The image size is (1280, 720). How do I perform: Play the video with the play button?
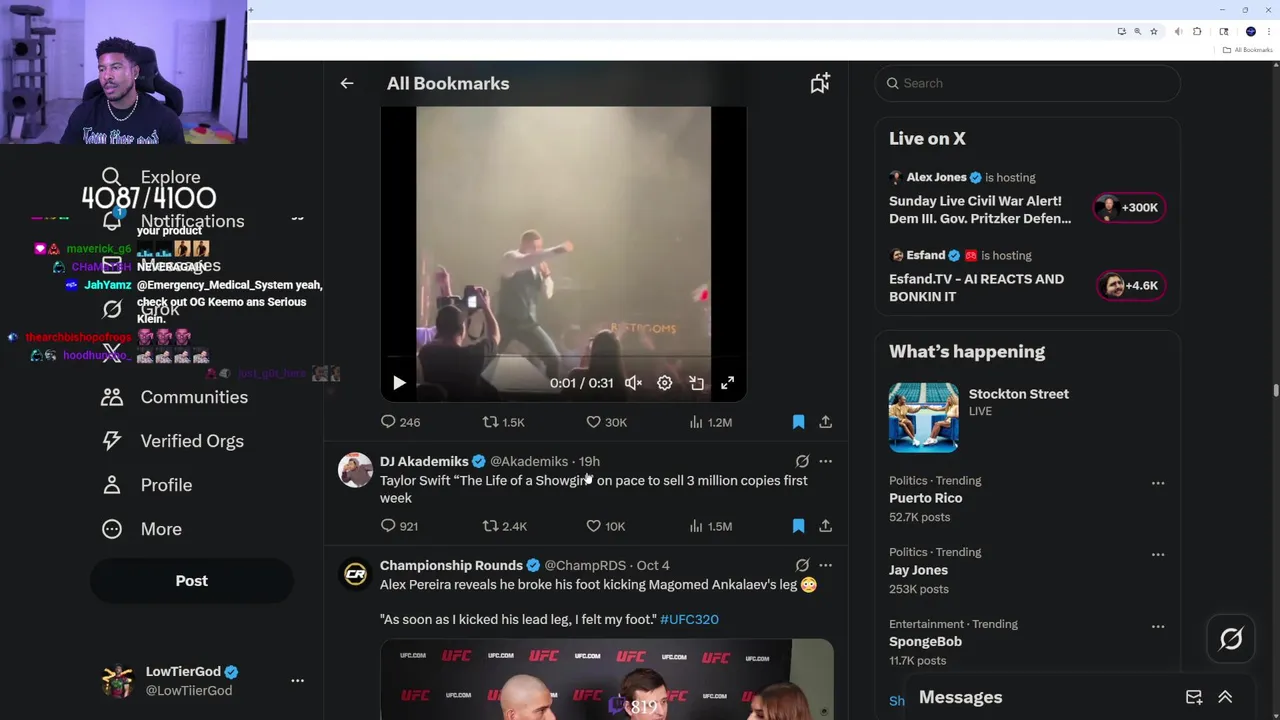[399, 383]
